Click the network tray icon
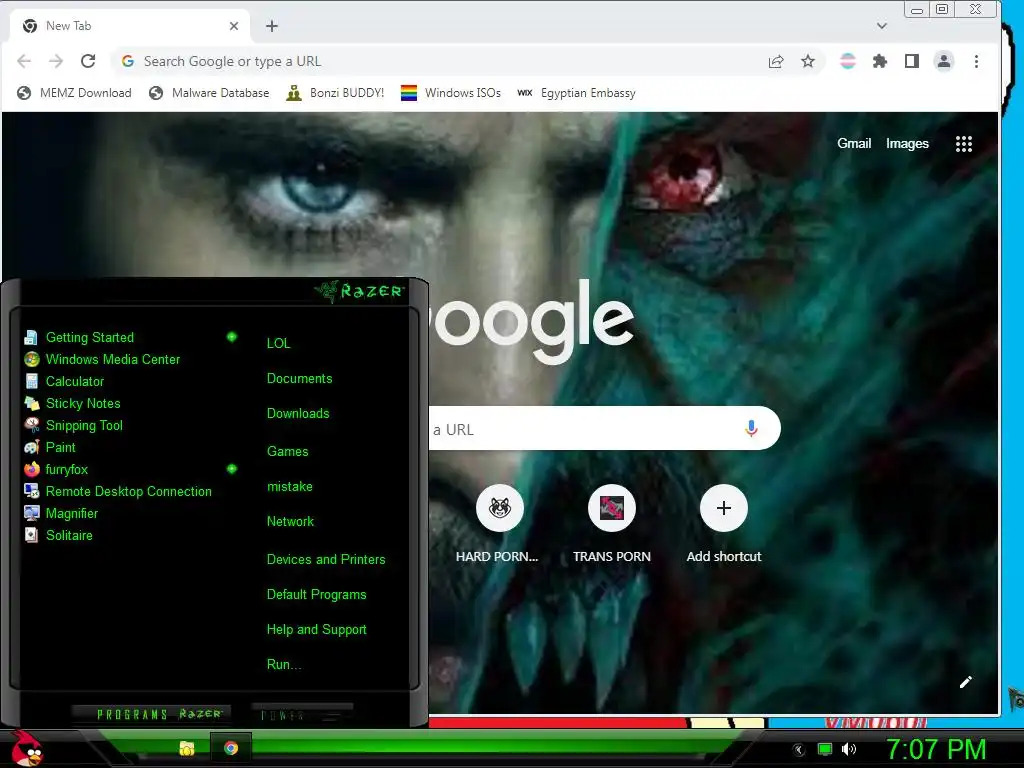This screenshot has height=768, width=1024. 825,750
